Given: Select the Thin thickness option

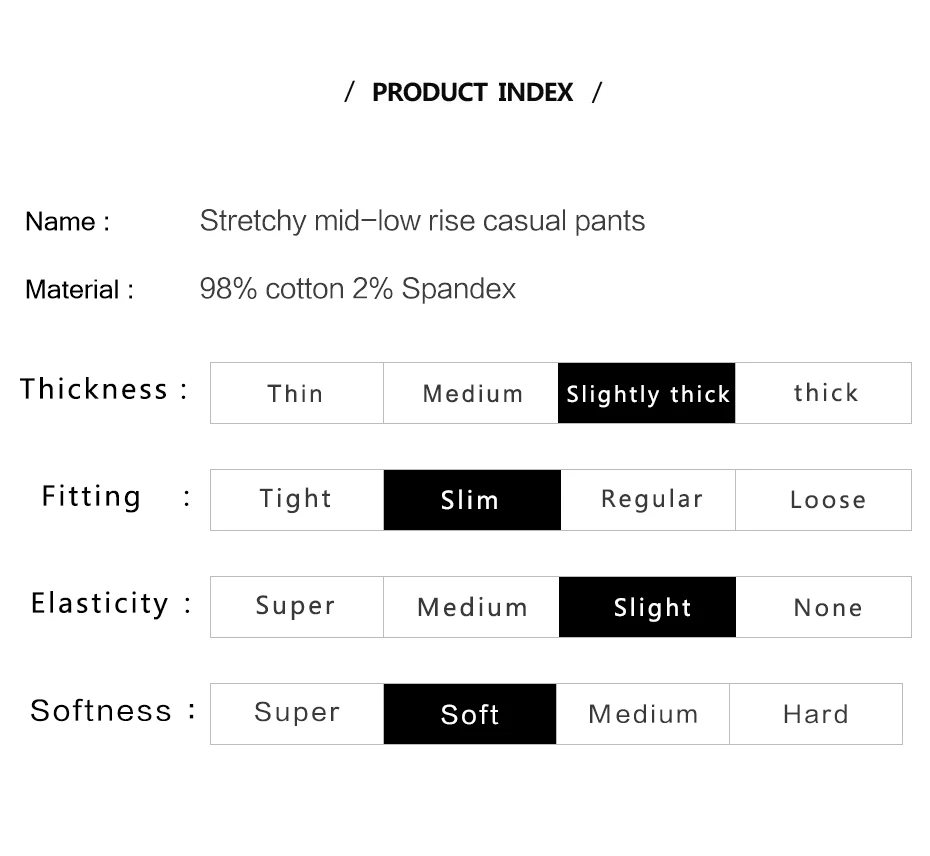Looking at the screenshot, I should (297, 393).
